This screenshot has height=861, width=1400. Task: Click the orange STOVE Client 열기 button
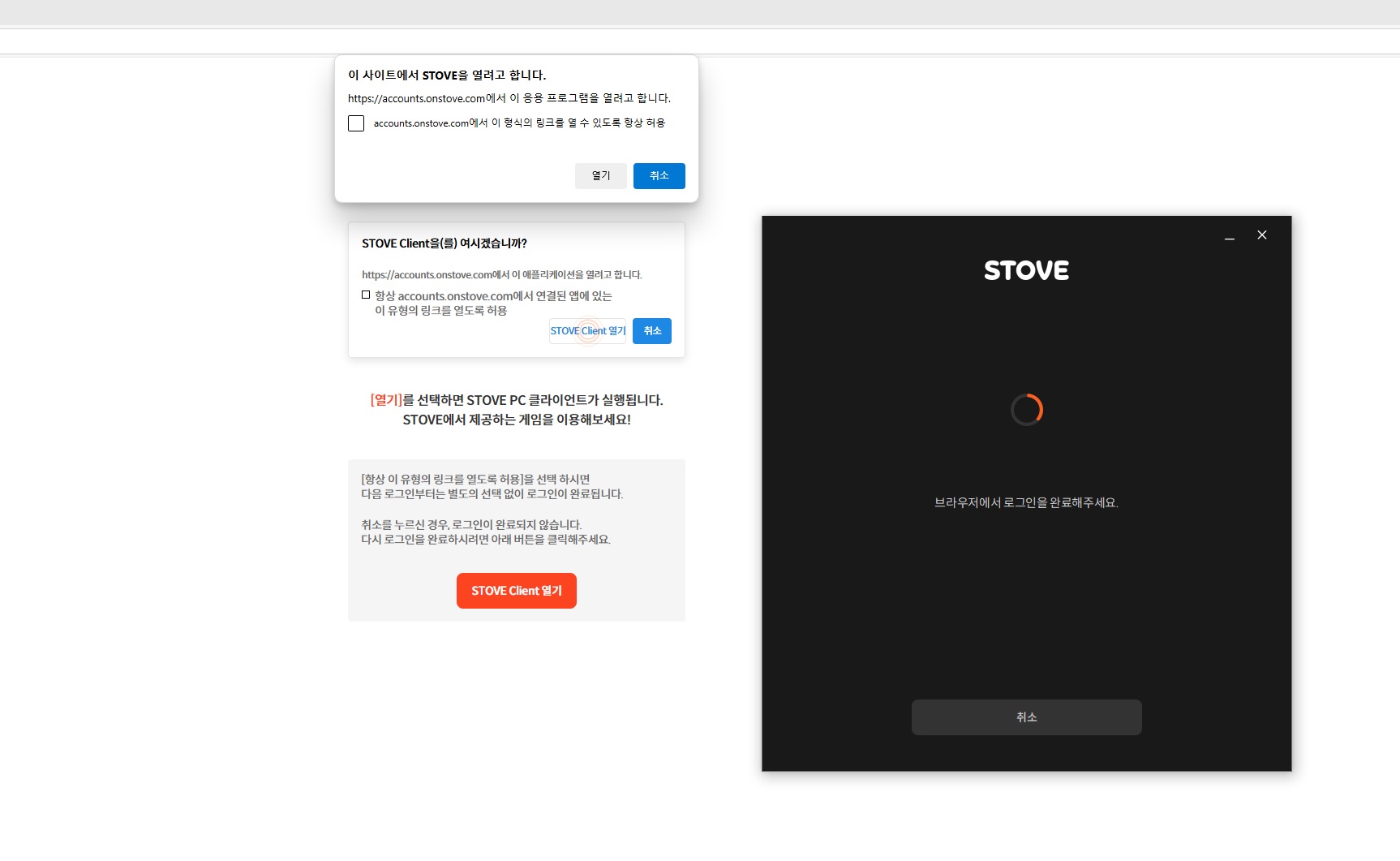tap(517, 591)
